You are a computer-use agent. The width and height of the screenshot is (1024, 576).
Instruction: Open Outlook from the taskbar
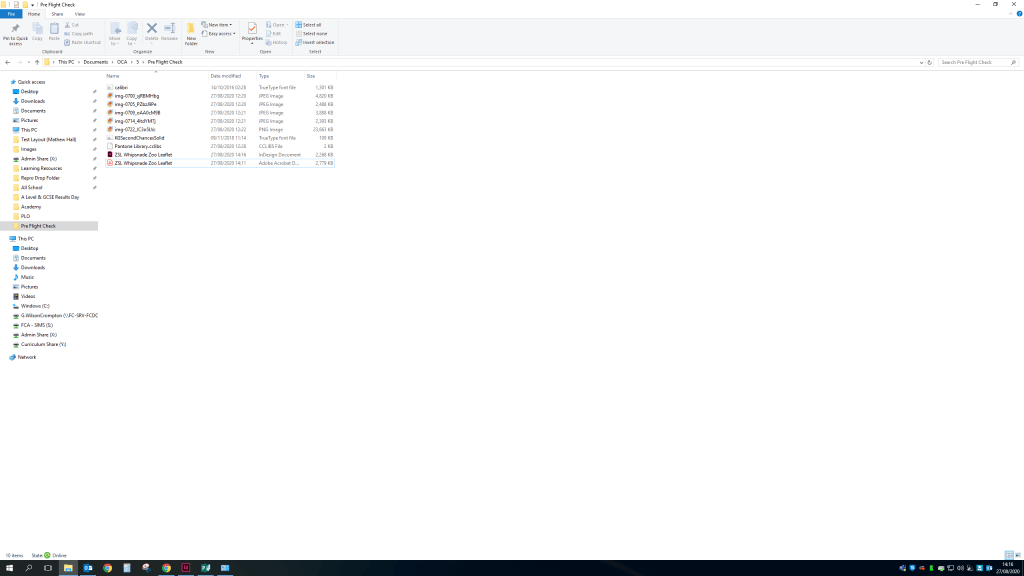(88, 568)
